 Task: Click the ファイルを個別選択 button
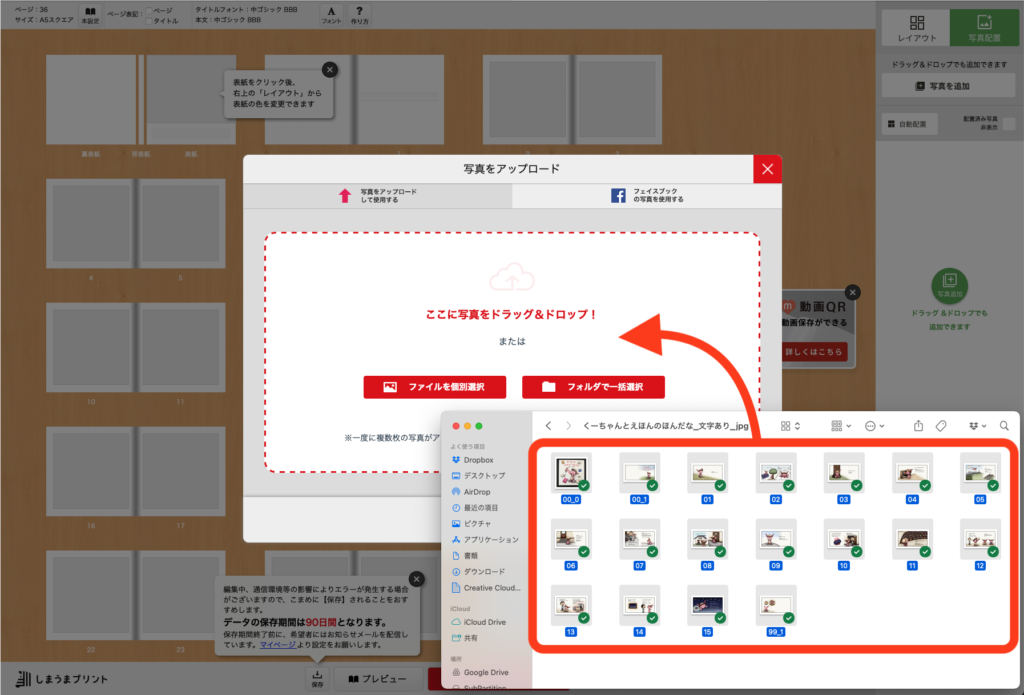[x=435, y=387]
